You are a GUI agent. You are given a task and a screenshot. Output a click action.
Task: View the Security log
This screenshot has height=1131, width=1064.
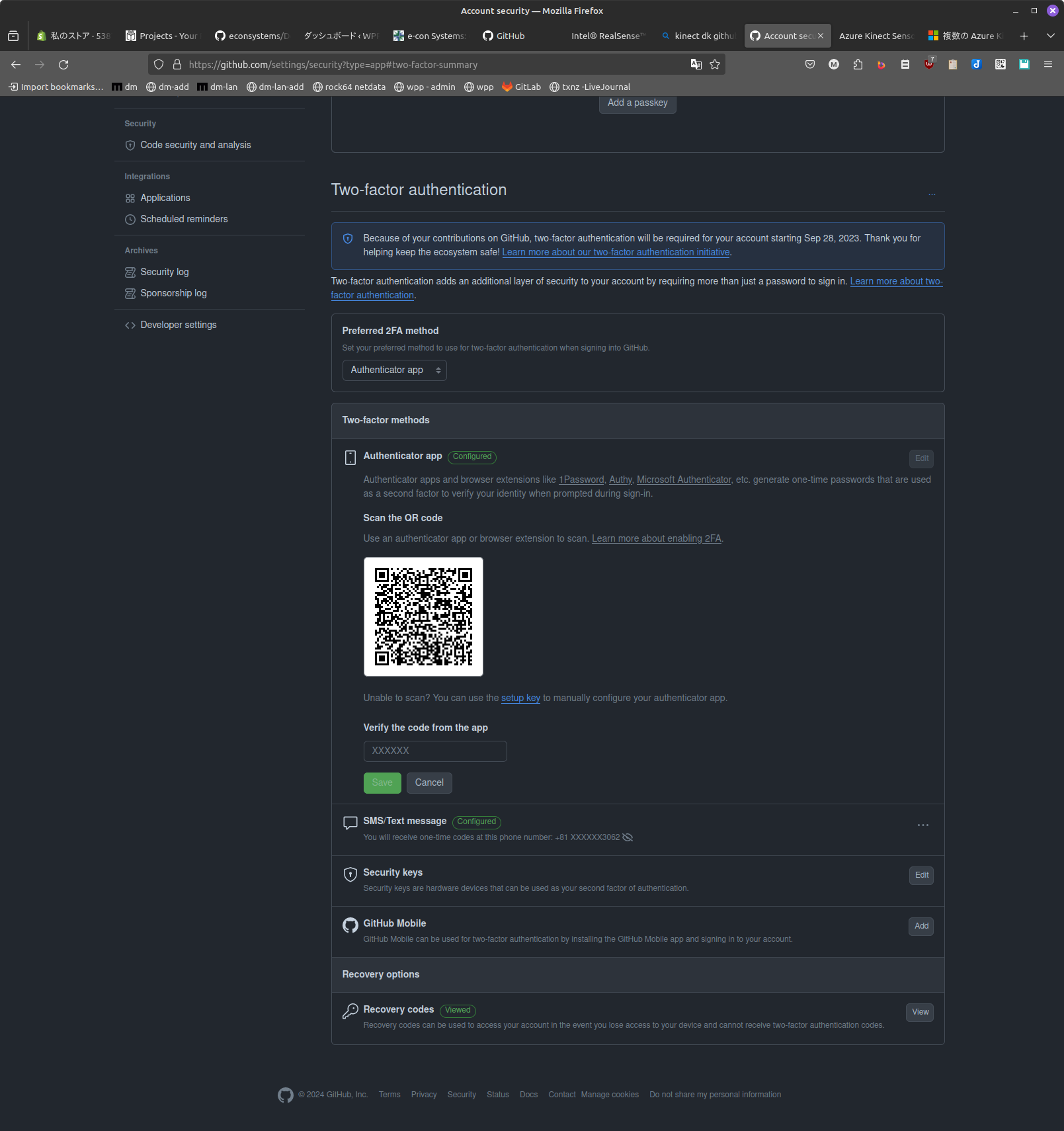pos(165,272)
